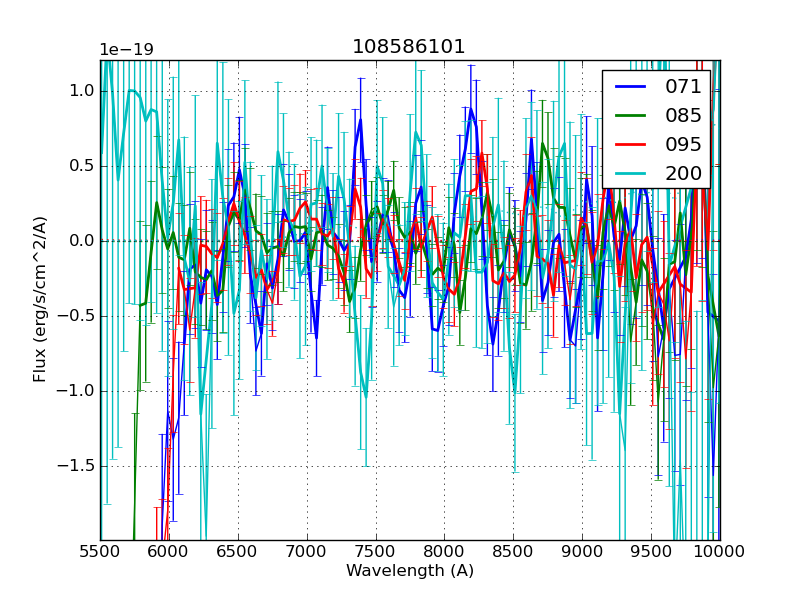This screenshot has width=800, height=600.
Task: Click the red line swatch in legend
Action: pos(630,145)
